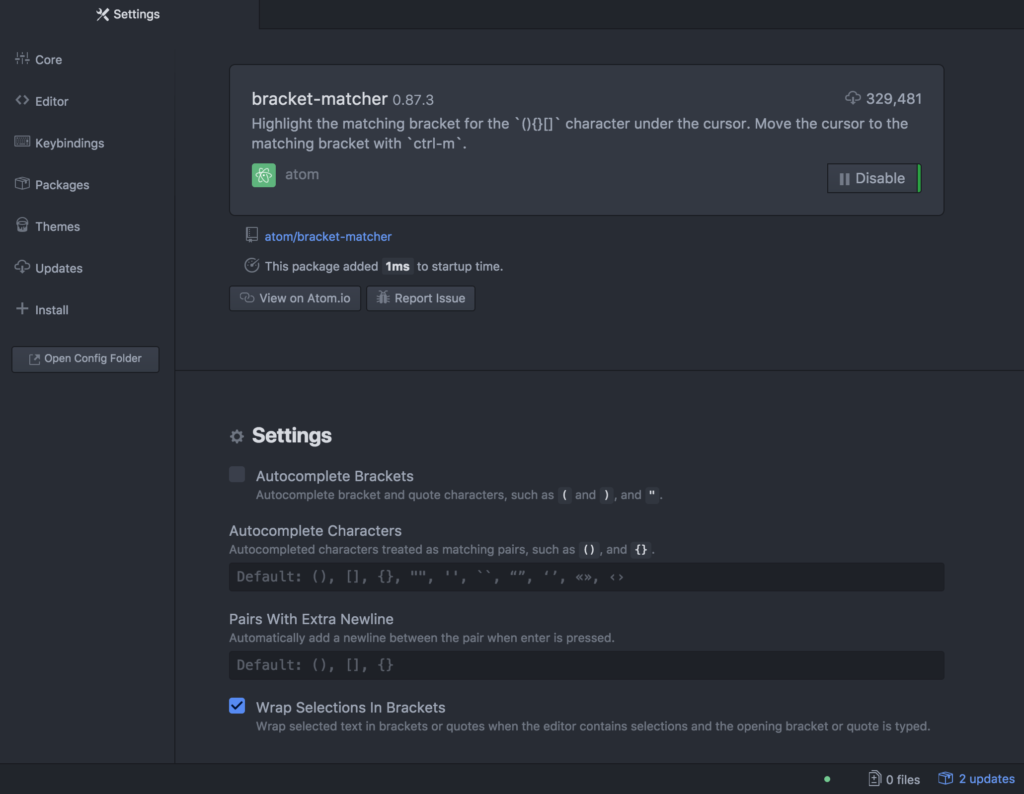Image resolution: width=1024 pixels, height=794 pixels.
Task: Click the Keybindings keyboard icon
Action: [x=22, y=142]
